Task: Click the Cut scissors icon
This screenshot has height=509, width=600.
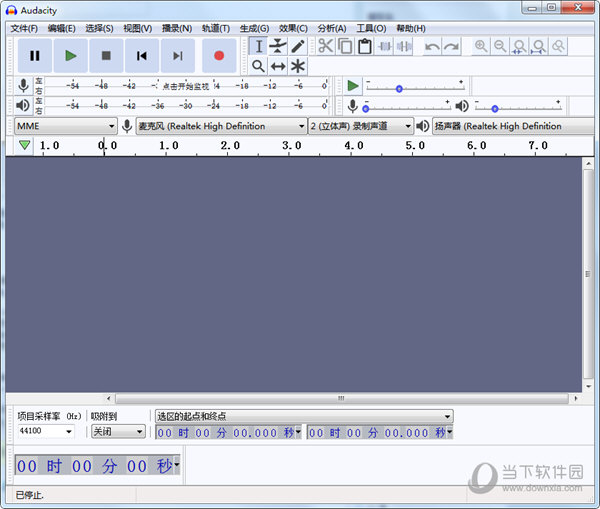Action: tap(326, 46)
